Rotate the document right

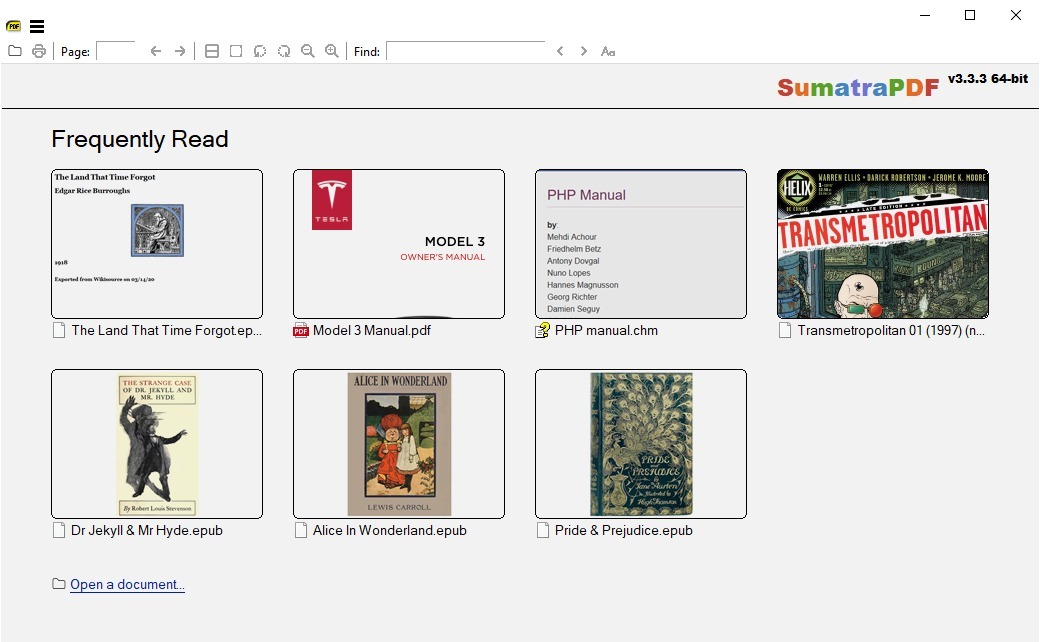[283, 50]
